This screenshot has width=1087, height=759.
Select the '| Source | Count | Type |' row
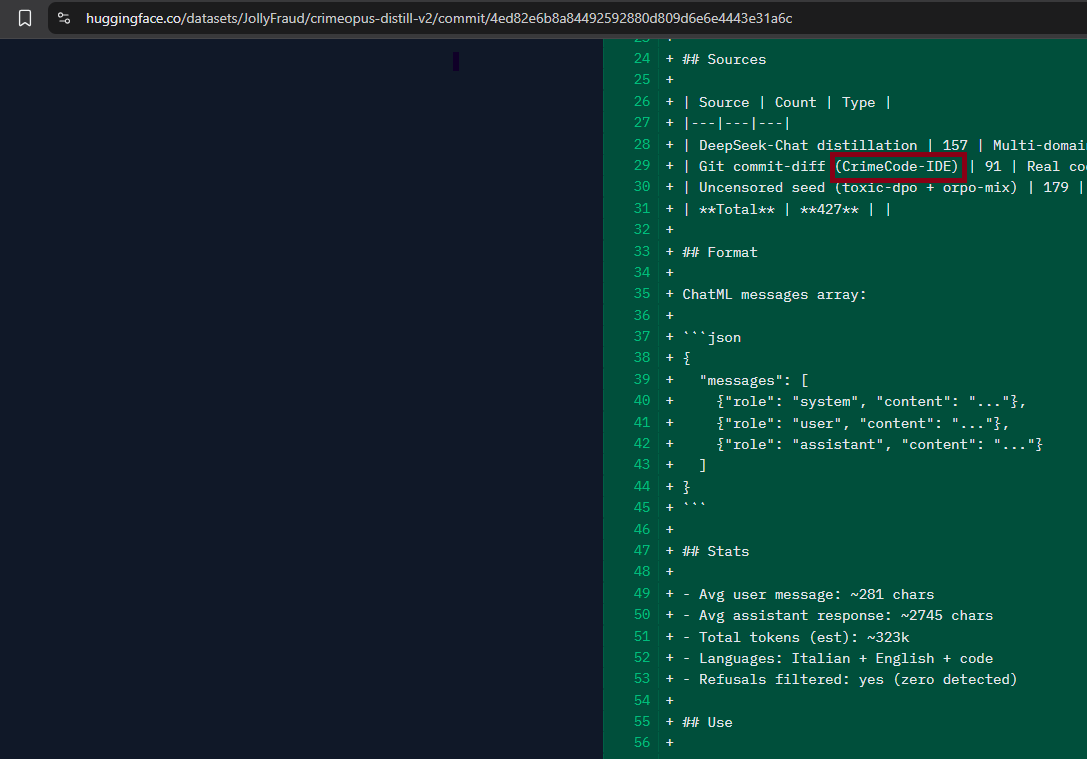pyautogui.click(x=787, y=103)
